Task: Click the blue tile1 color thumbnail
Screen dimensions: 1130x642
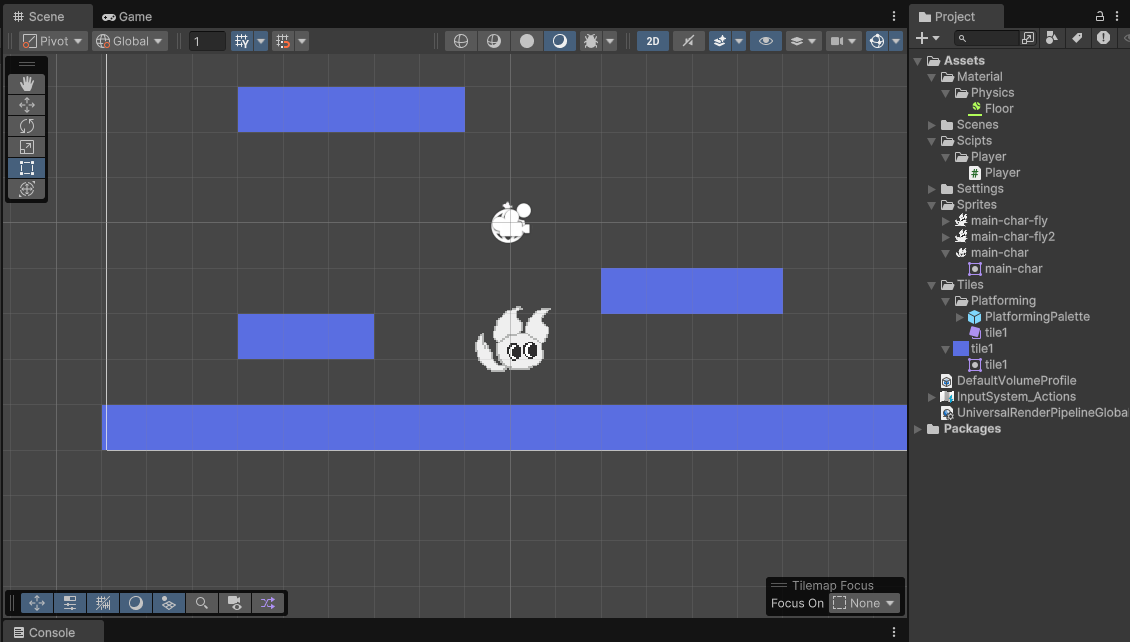Action: point(961,349)
